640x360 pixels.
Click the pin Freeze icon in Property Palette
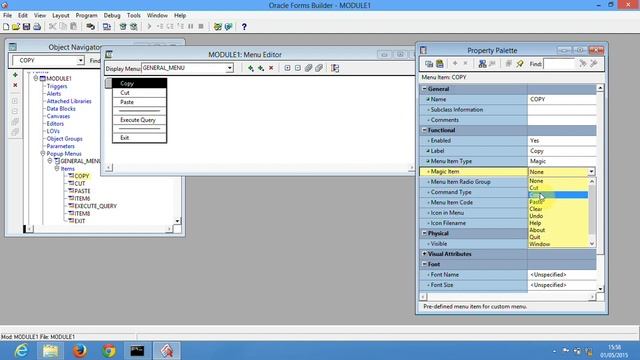coord(520,64)
